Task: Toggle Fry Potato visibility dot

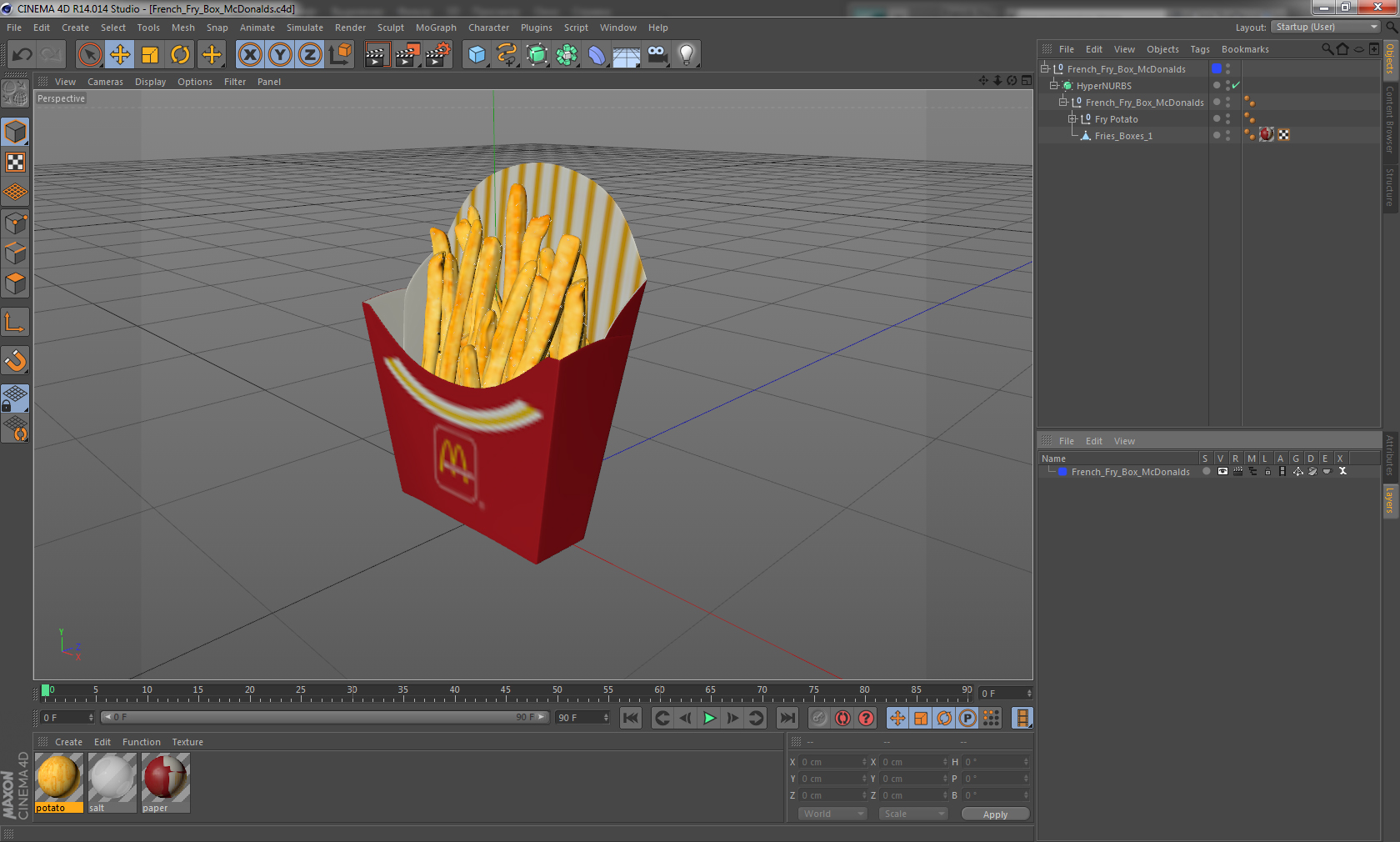Action: click(1227, 116)
